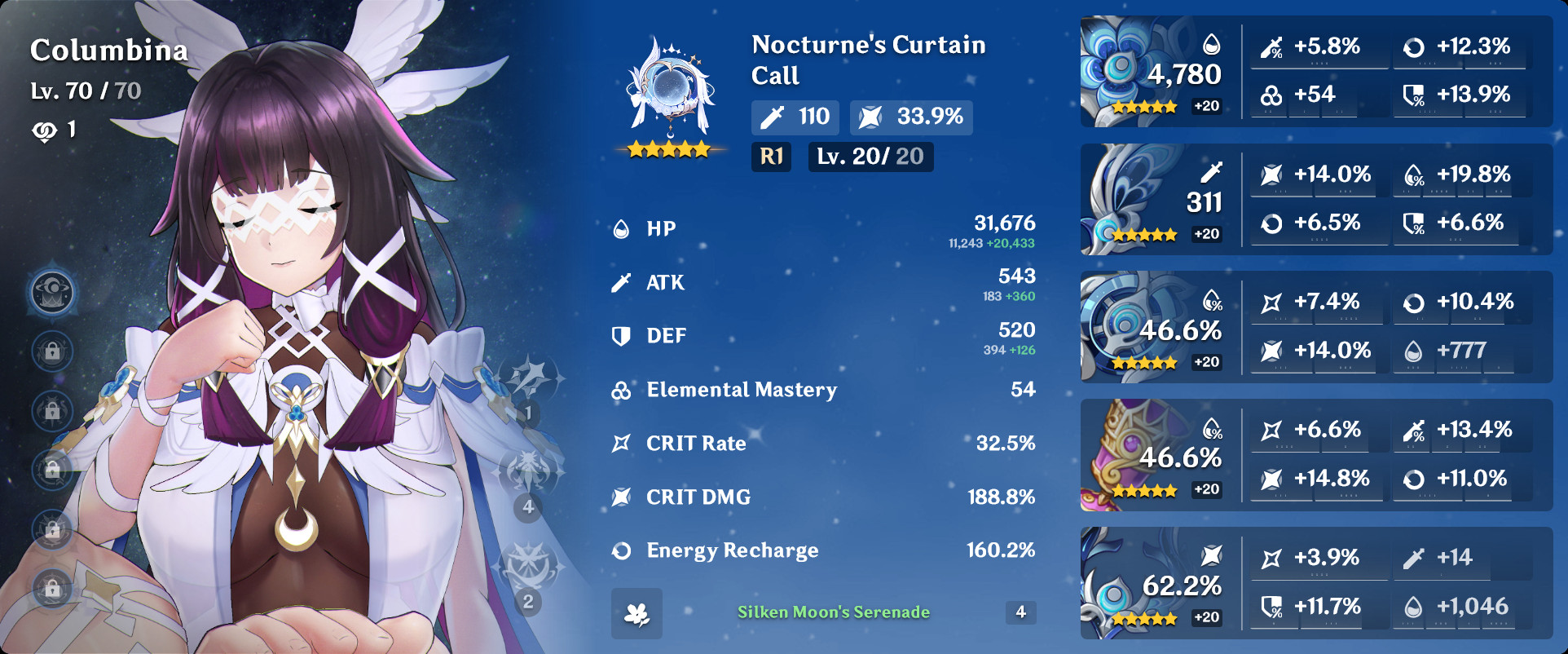
Task: Open the flower artifact showing 4,780 HP
Action: 1152,72
